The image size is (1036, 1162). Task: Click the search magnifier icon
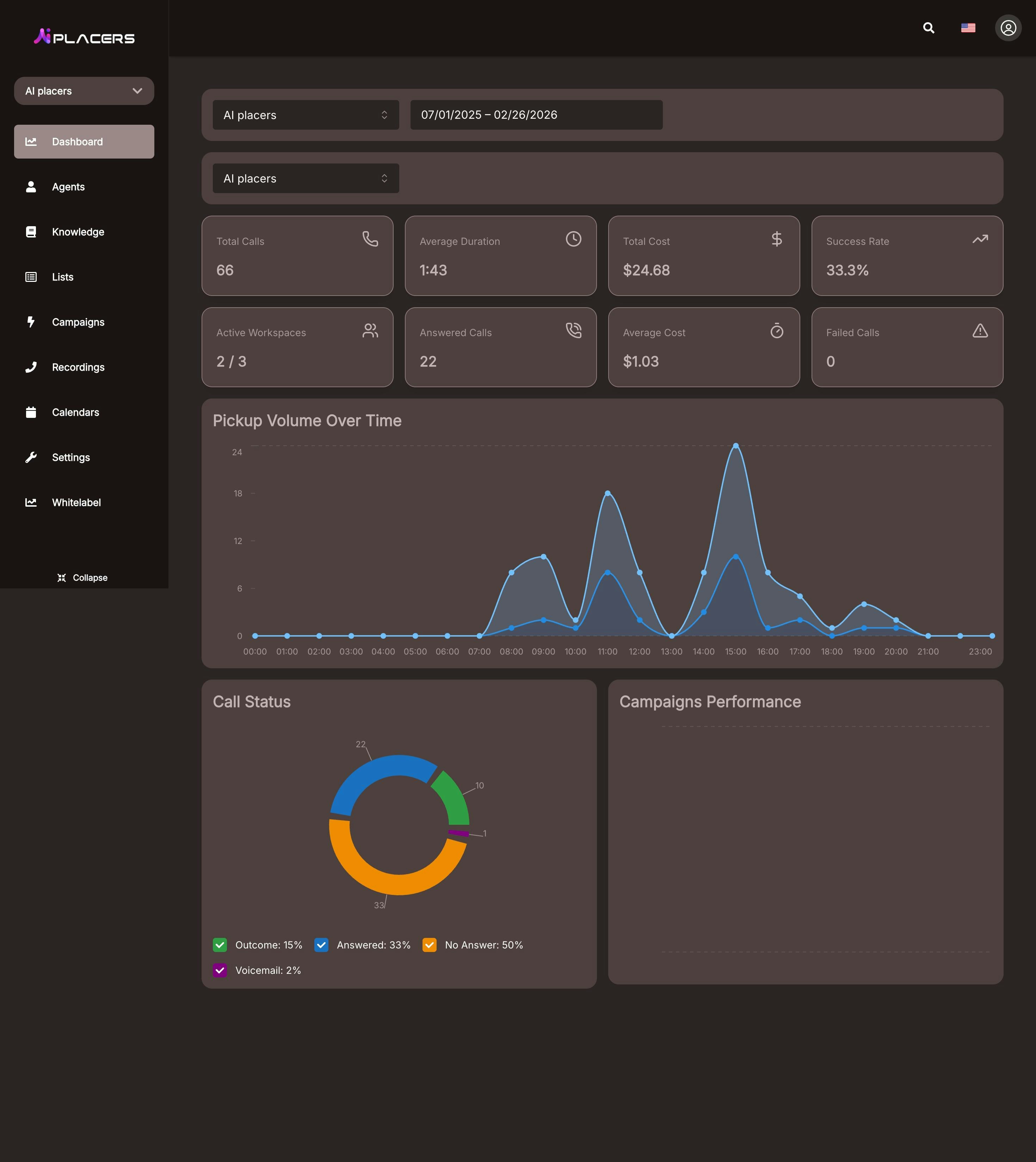929,28
